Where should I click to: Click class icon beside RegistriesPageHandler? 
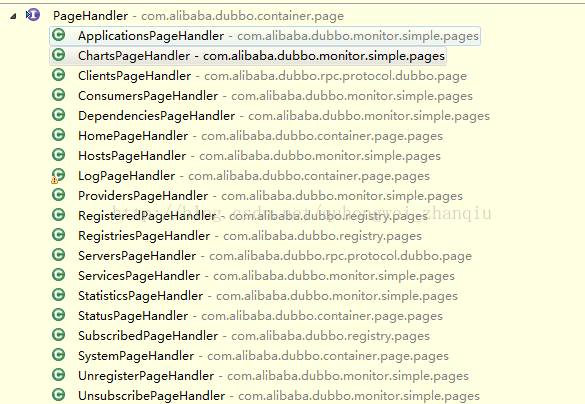click(59, 235)
